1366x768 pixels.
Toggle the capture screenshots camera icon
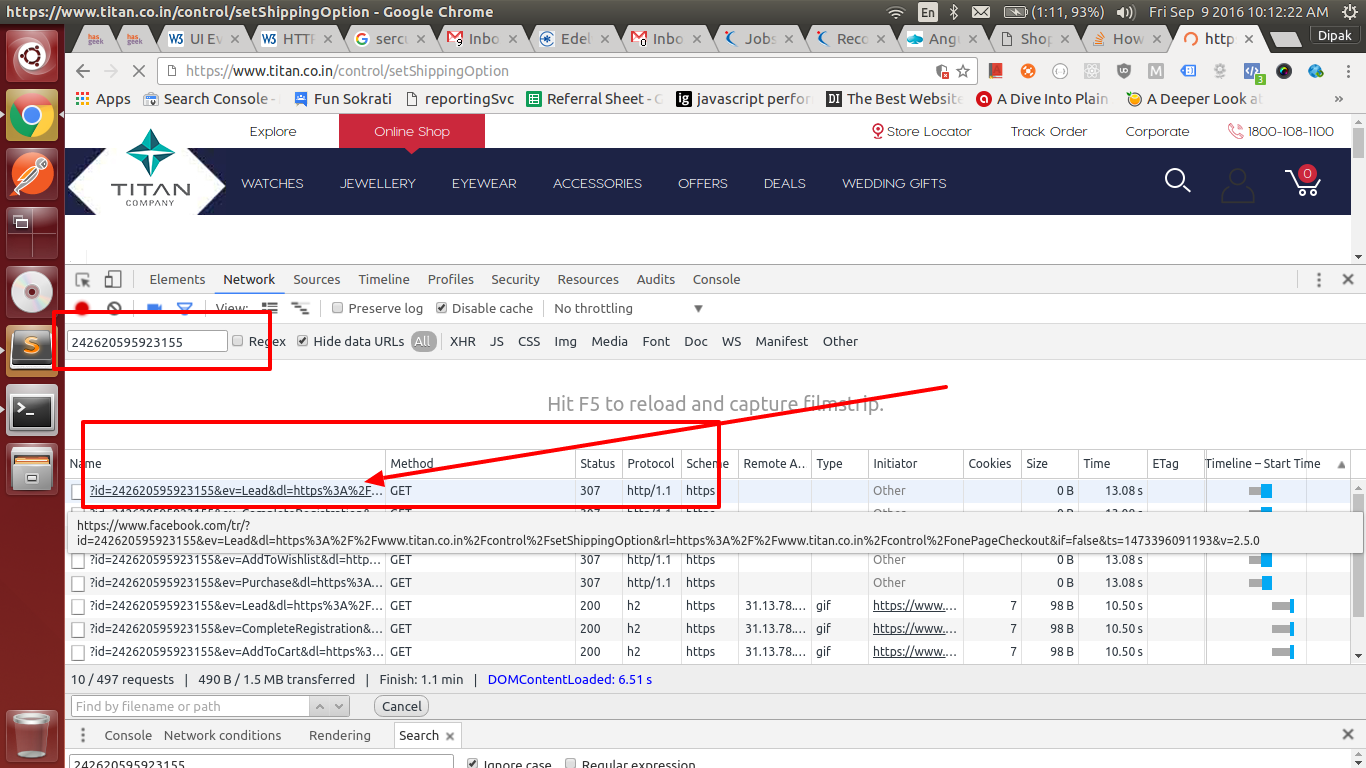[x=154, y=309]
